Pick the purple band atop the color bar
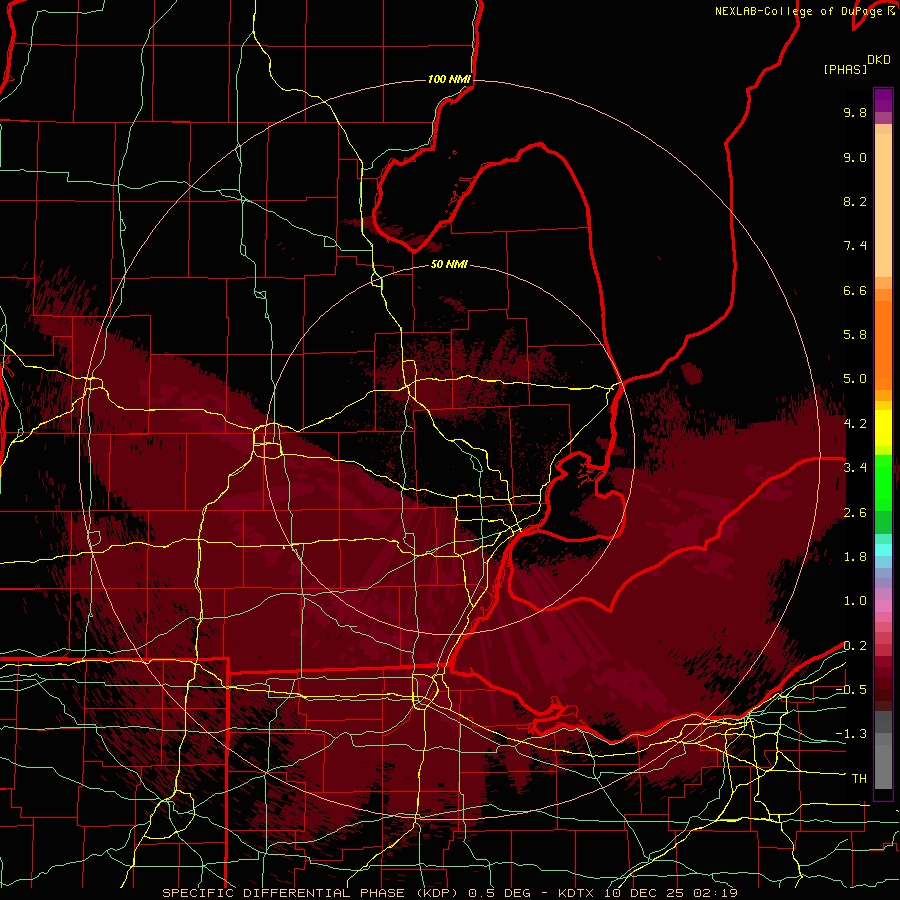Viewport: 900px width, 900px height. [883, 100]
